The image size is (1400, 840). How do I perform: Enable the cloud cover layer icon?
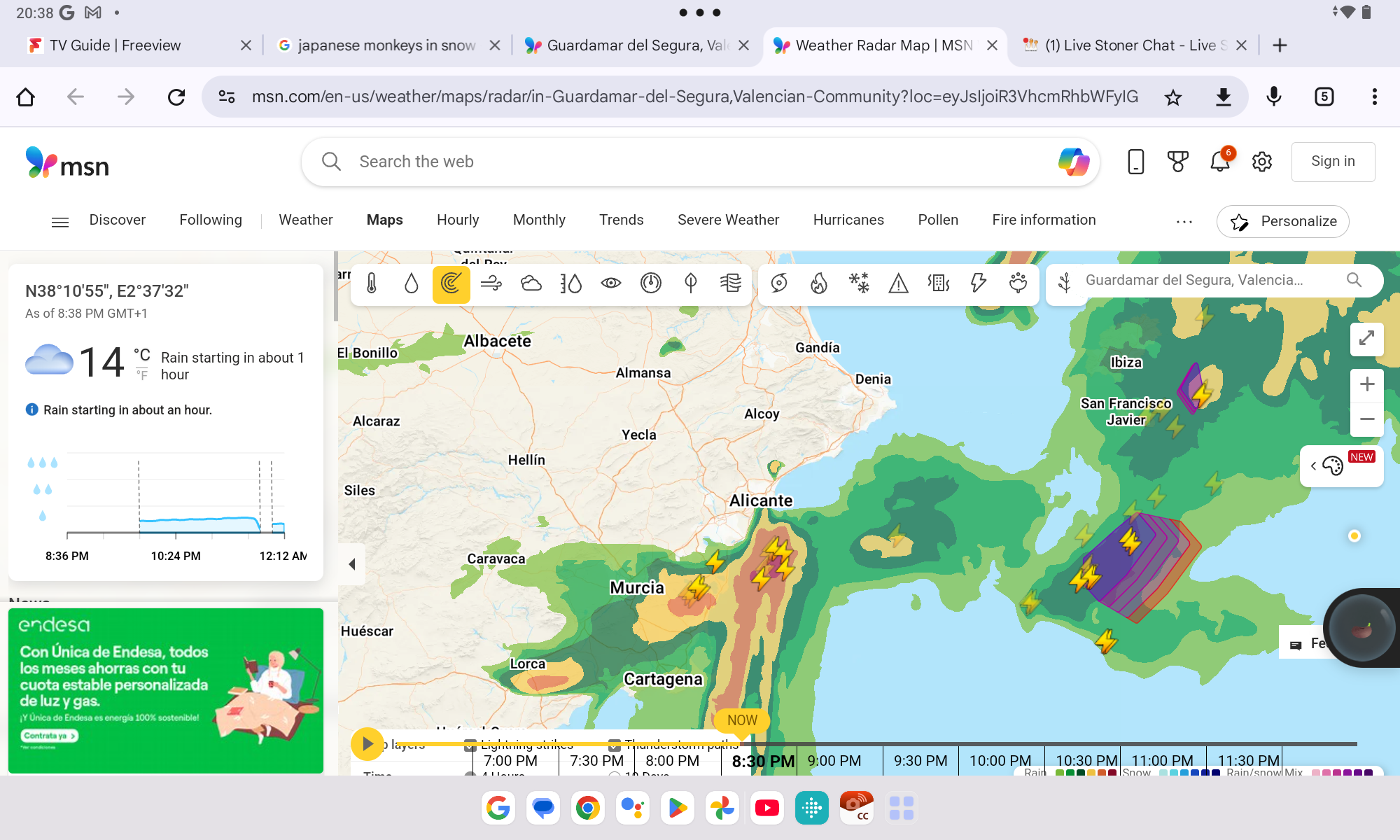(x=530, y=283)
